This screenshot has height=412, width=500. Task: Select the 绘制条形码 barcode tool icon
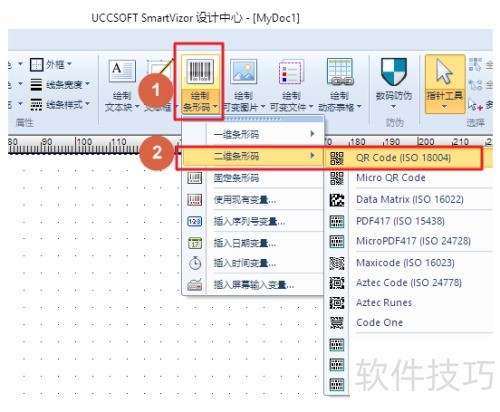coord(200,71)
